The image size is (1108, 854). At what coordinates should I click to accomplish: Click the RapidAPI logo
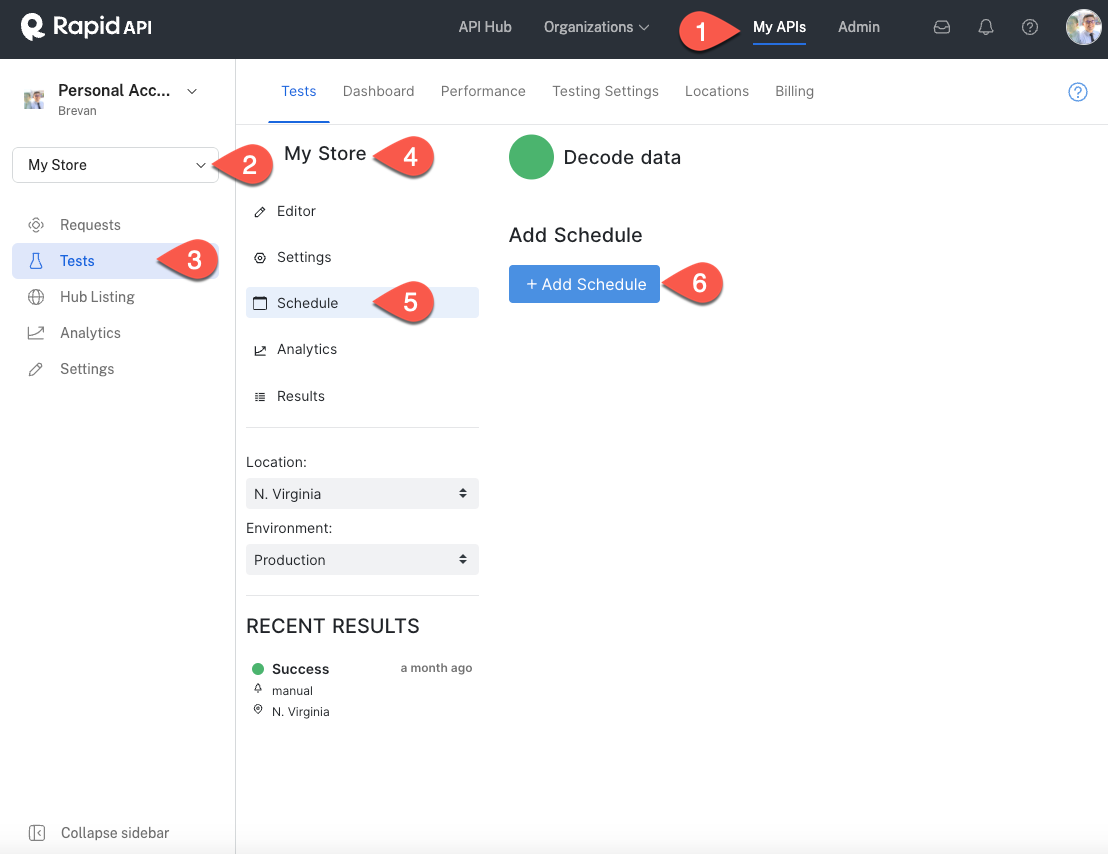click(x=86, y=27)
